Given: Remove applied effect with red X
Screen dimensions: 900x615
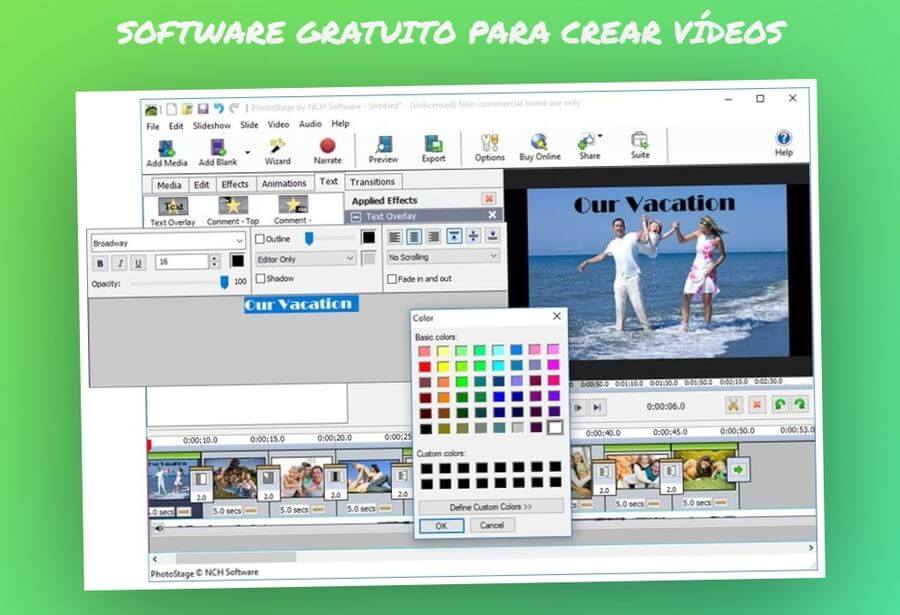Looking at the screenshot, I should point(488,198).
